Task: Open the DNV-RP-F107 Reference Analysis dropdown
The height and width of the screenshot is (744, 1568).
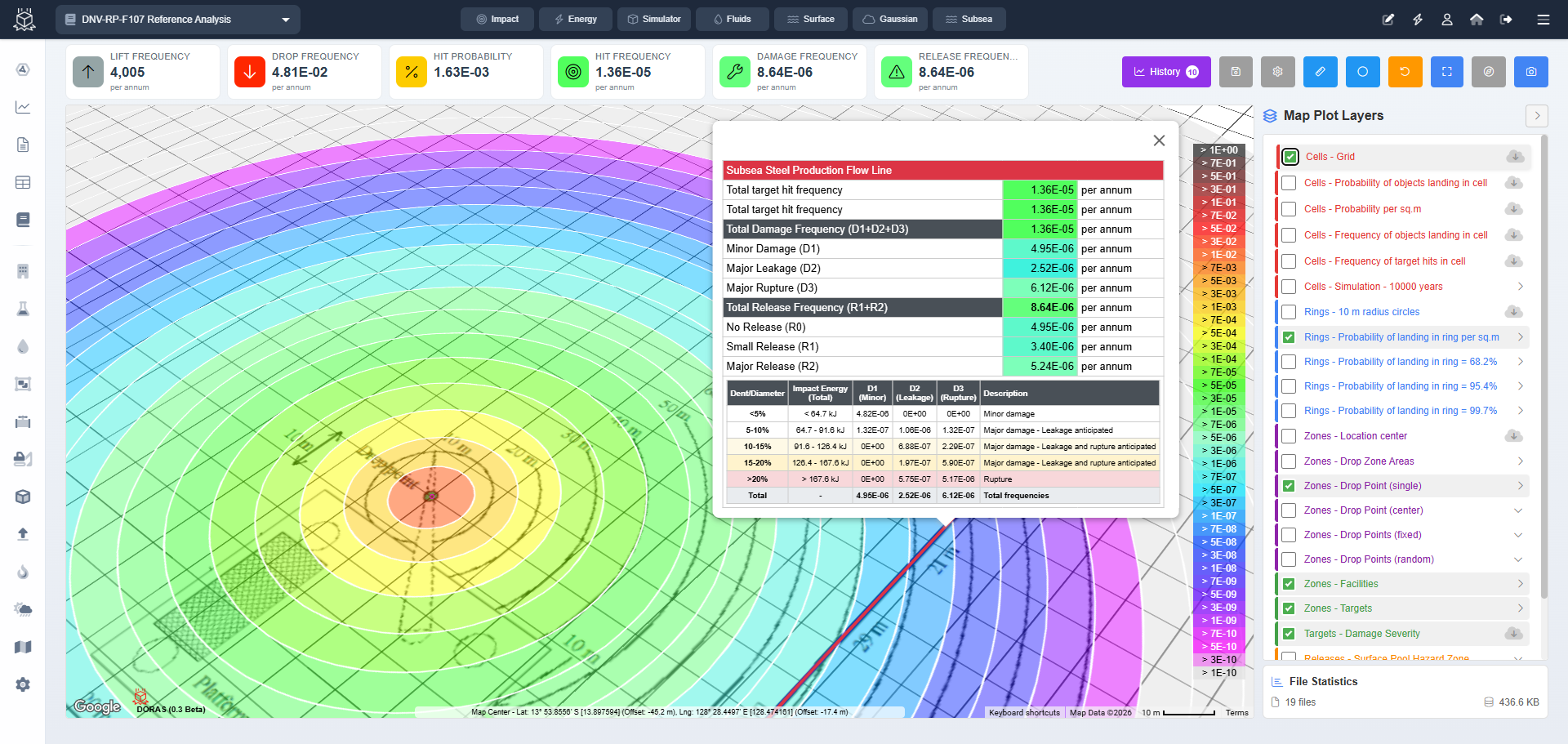Action: coord(178,20)
